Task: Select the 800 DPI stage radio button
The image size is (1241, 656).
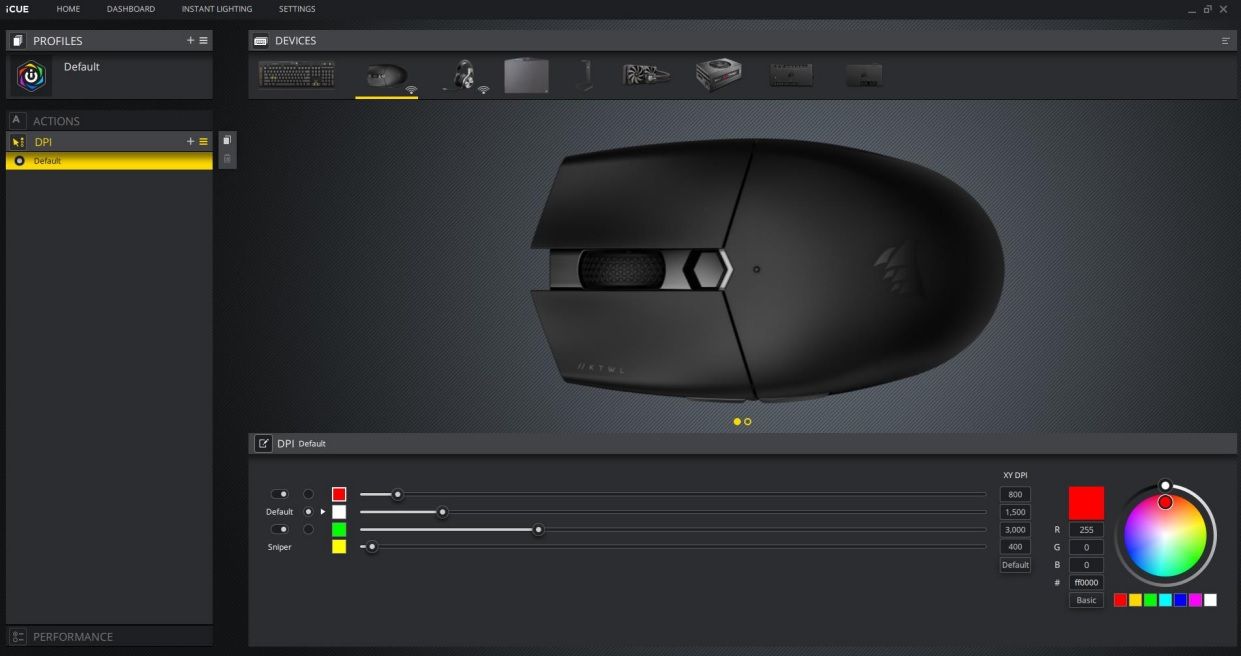Action: (x=308, y=494)
